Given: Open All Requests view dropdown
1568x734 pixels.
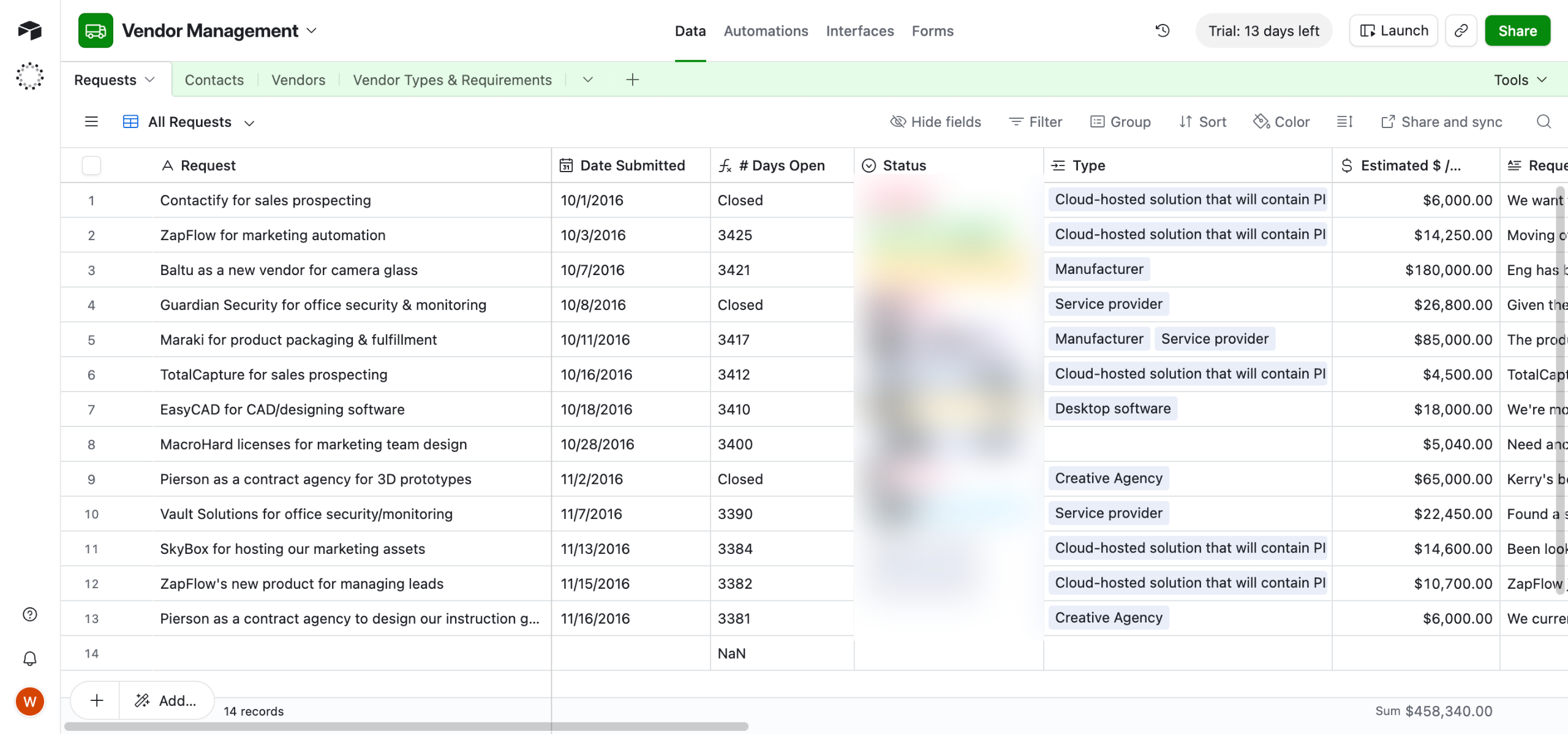Looking at the screenshot, I should [x=249, y=123].
